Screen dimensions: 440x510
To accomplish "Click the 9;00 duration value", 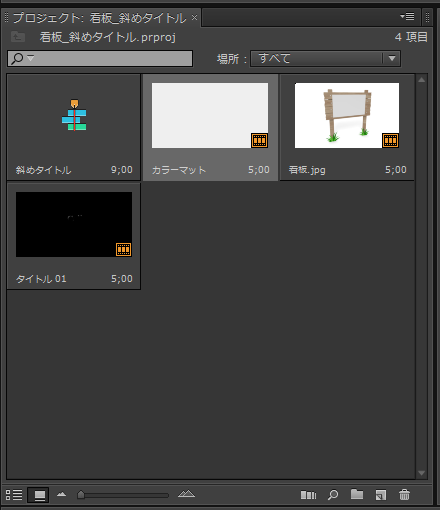I will (x=122, y=170).
